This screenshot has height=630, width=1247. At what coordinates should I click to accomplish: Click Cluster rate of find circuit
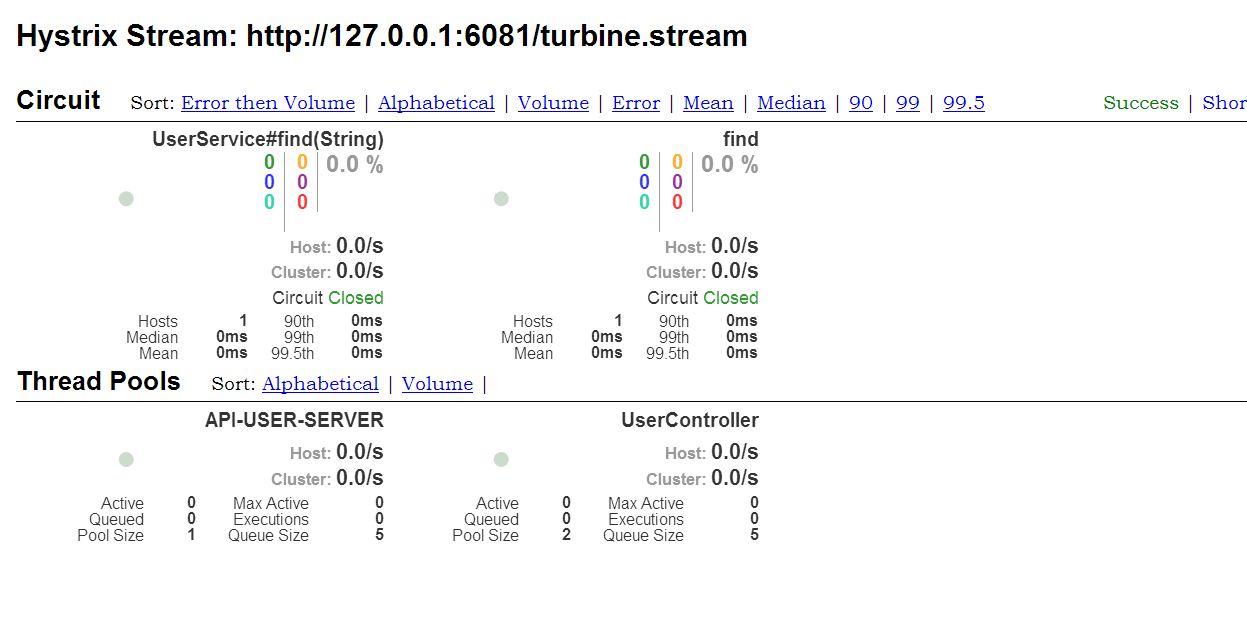[735, 271]
